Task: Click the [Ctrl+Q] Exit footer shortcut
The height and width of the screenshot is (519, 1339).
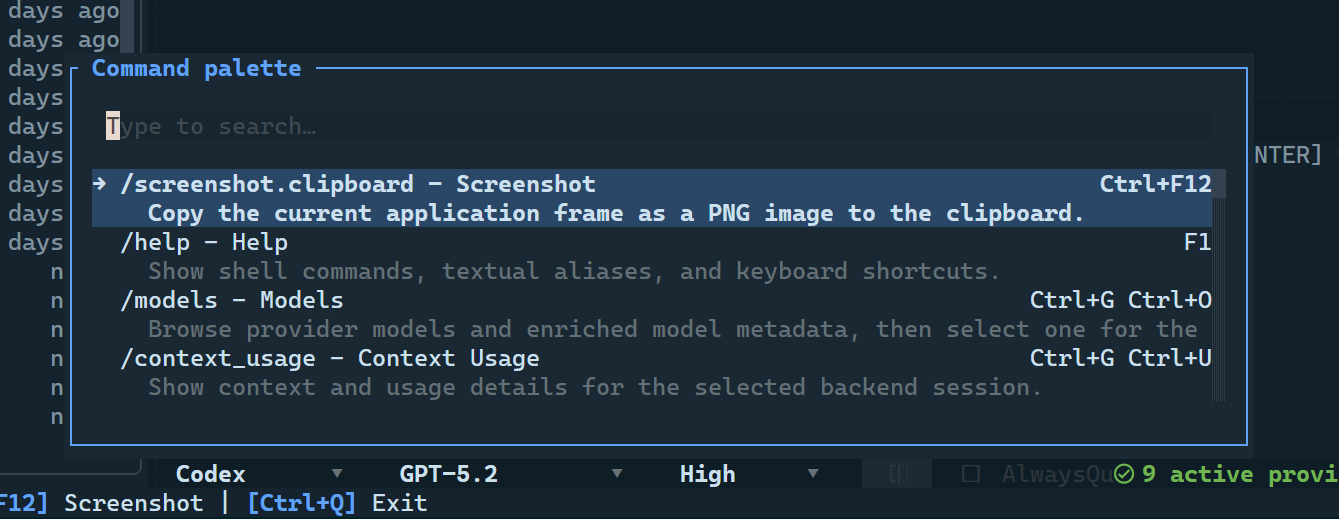Action: coord(337,503)
